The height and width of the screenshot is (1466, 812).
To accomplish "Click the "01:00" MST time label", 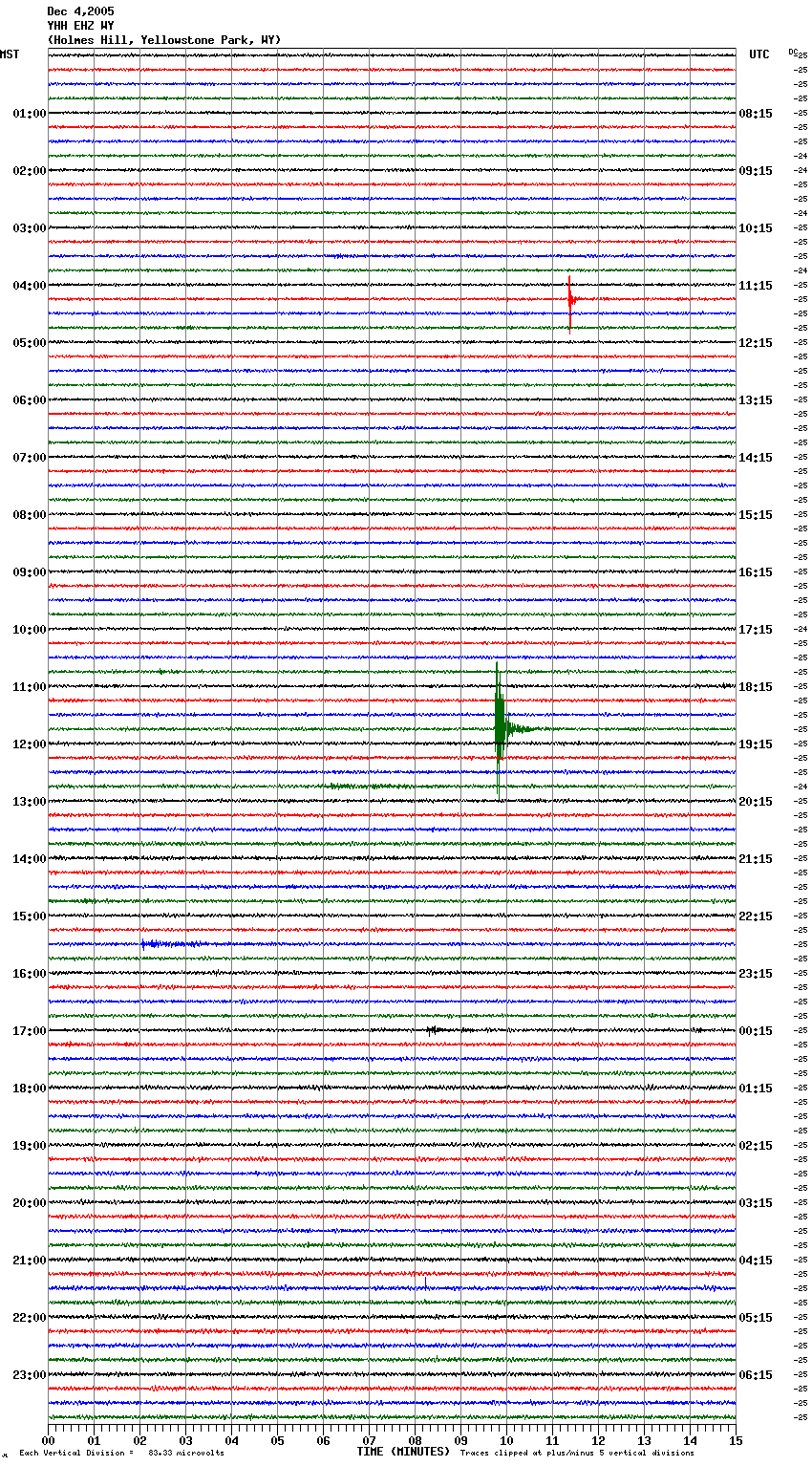I will pyautogui.click(x=30, y=114).
